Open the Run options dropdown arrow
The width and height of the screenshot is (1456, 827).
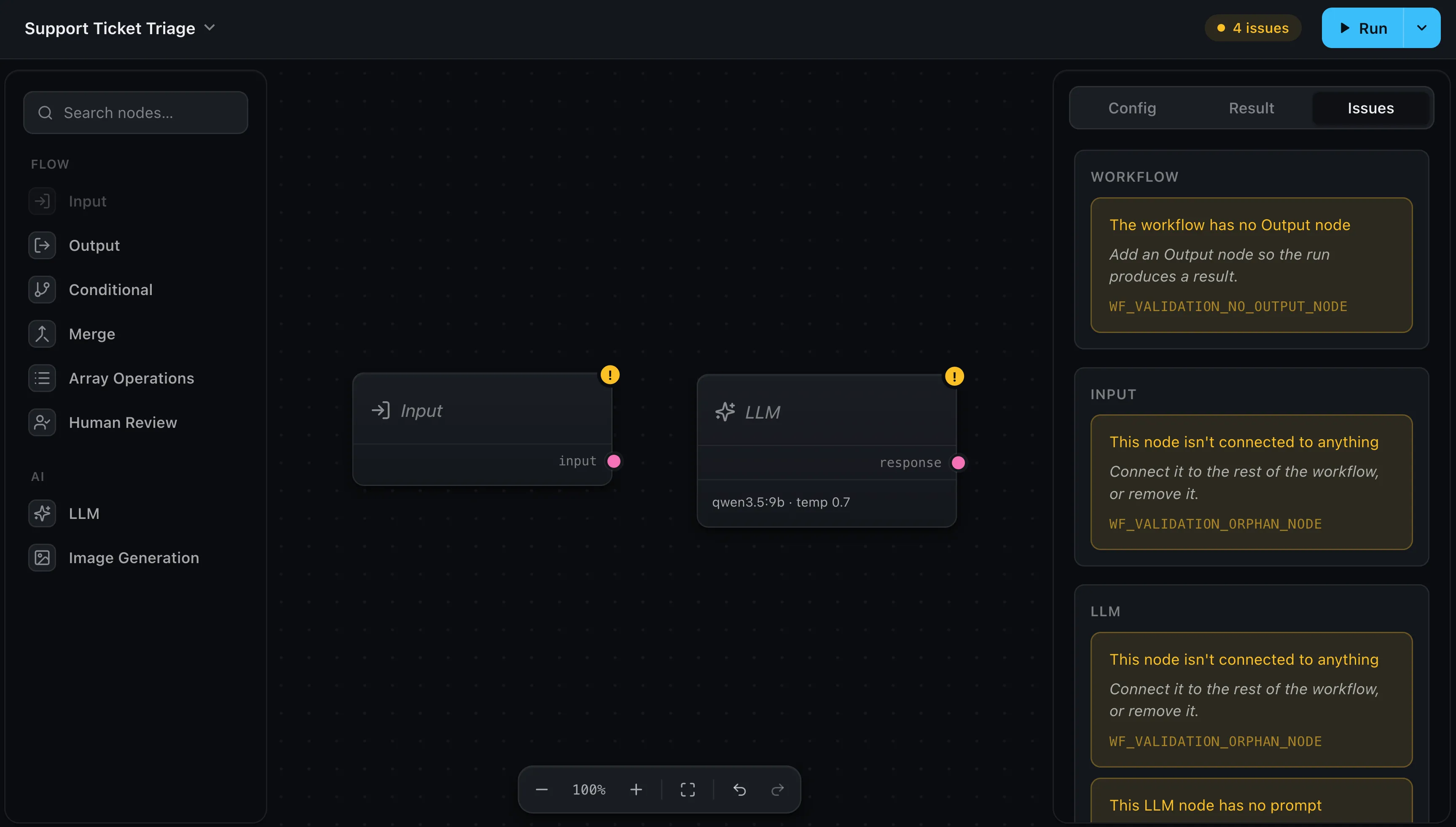pos(1422,28)
